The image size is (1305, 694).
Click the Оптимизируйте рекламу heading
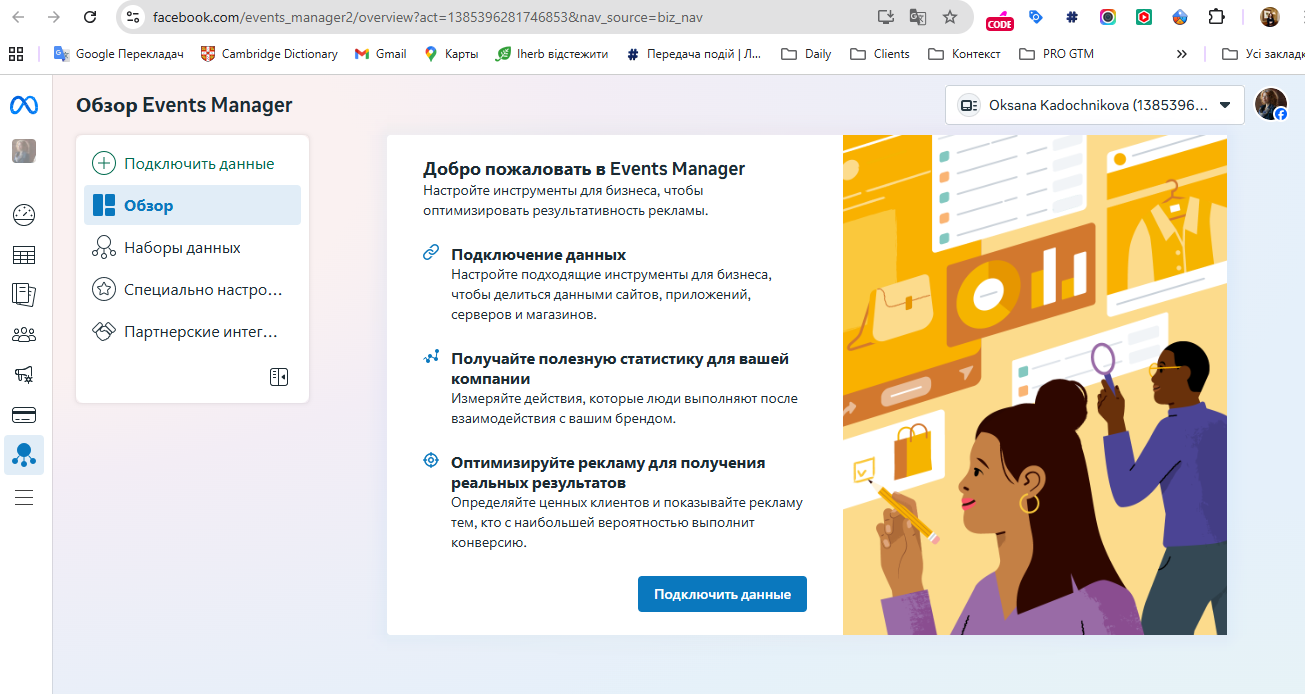coord(608,472)
